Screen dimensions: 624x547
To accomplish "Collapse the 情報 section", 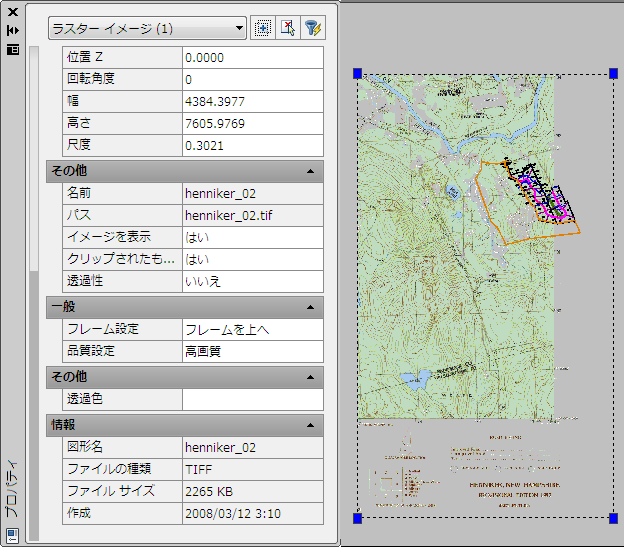I will 310,426.
